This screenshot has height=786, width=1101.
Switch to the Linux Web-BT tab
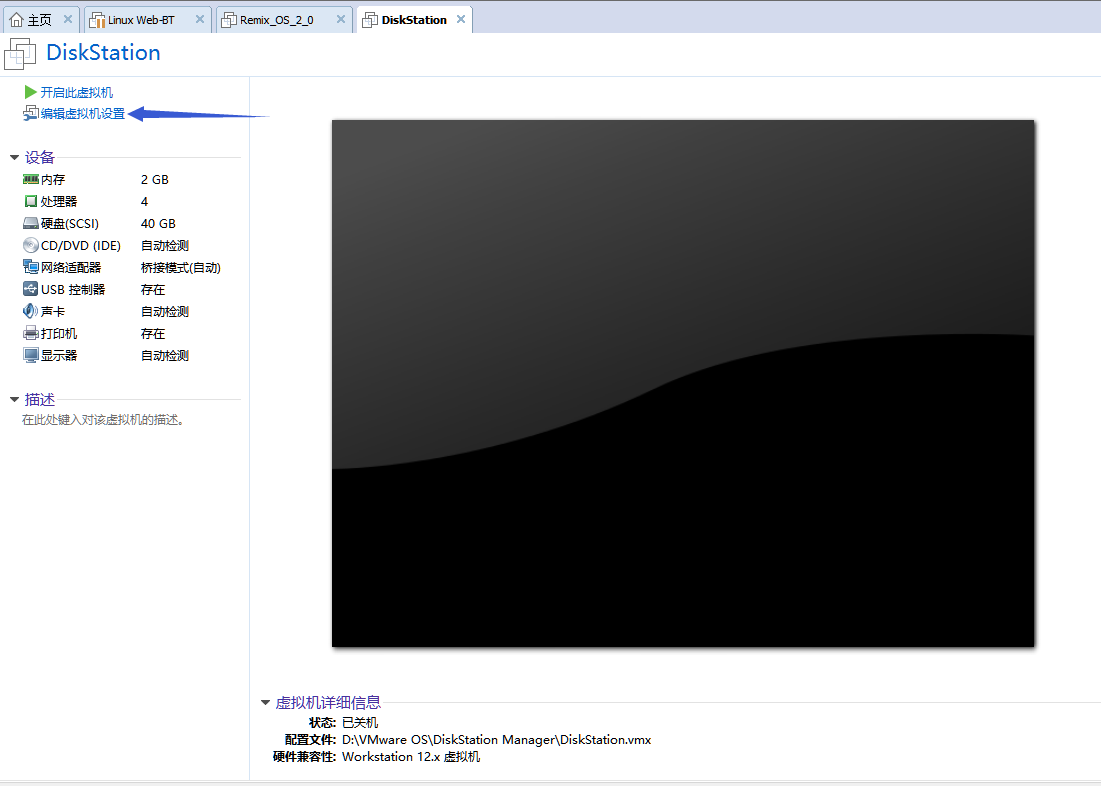click(x=147, y=20)
